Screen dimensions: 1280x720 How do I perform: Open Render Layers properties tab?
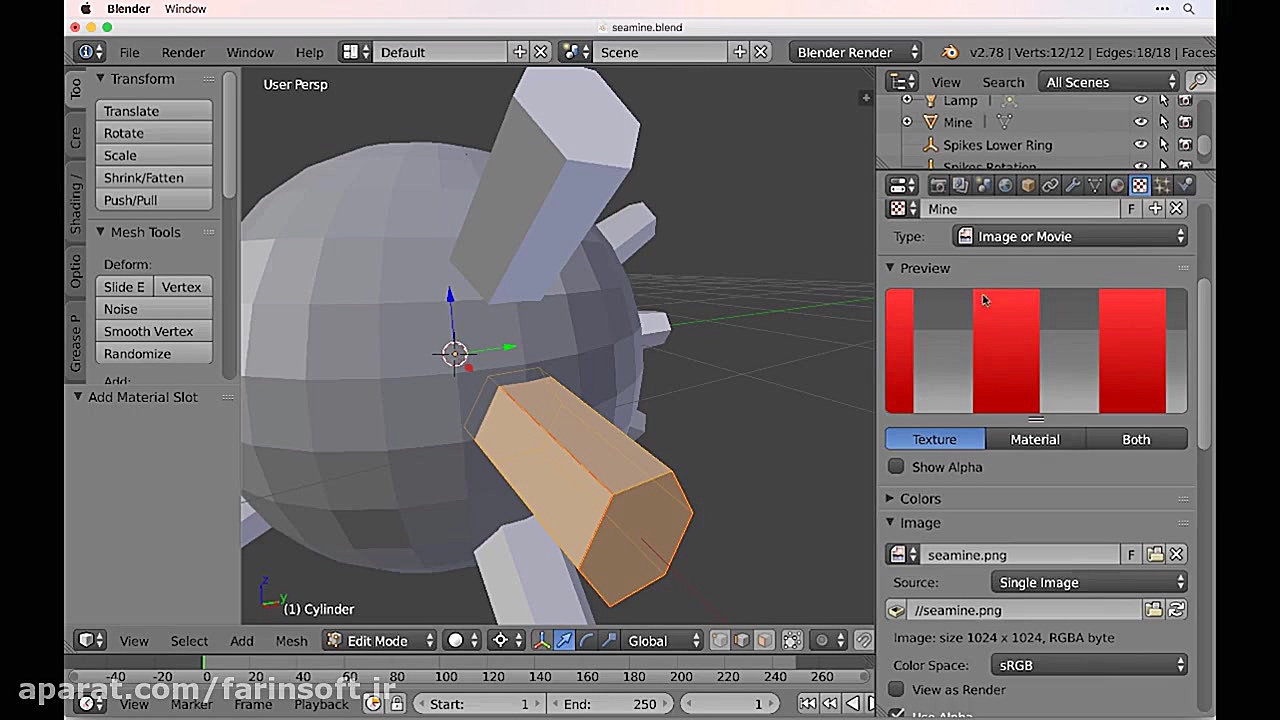coord(960,185)
